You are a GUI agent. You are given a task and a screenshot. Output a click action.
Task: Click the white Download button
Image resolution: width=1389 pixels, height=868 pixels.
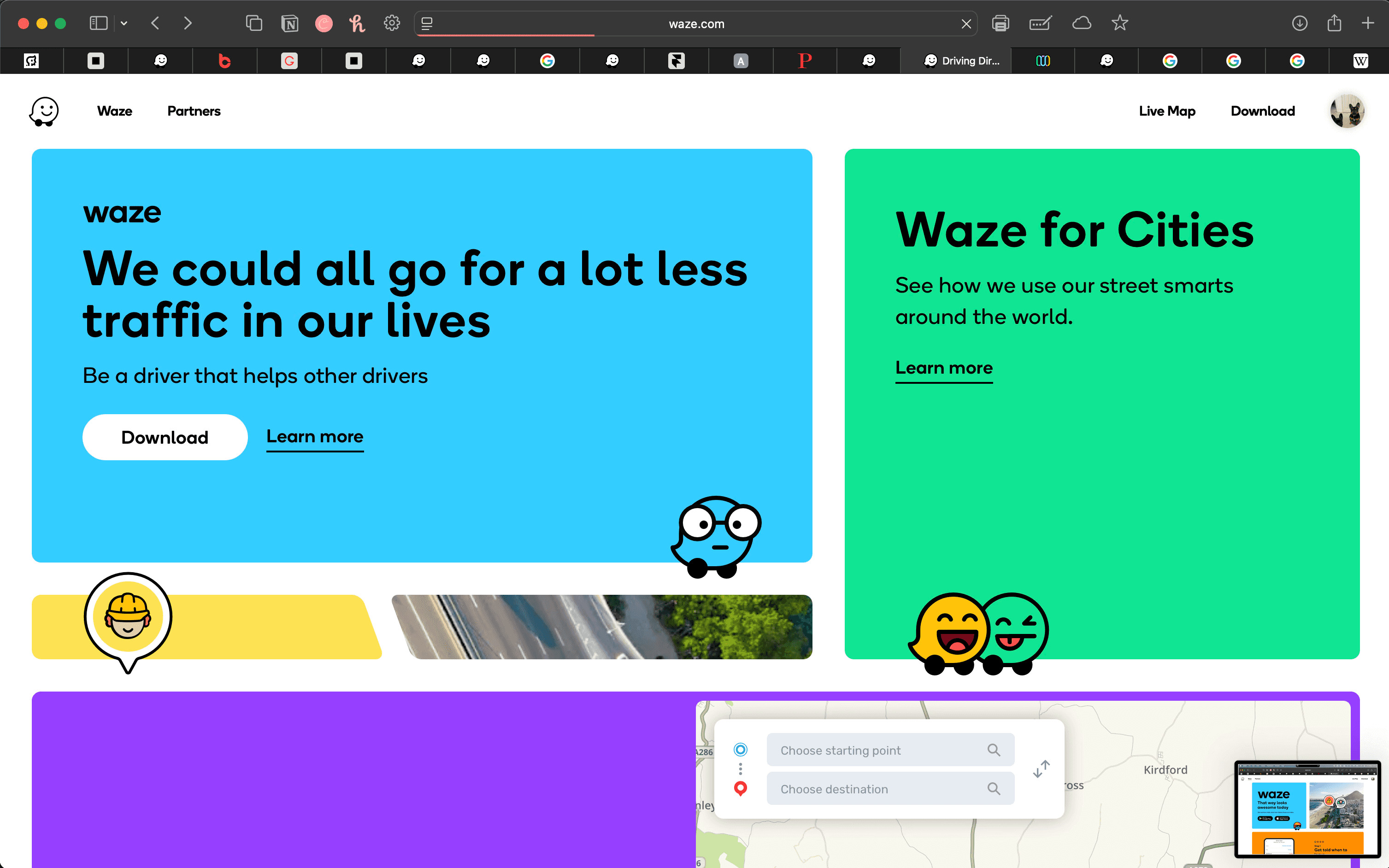(x=165, y=437)
